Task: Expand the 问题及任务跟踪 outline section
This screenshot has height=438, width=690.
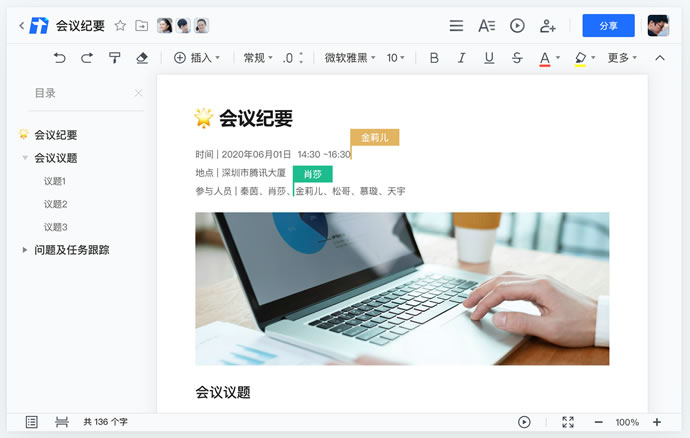Action: 25,250
